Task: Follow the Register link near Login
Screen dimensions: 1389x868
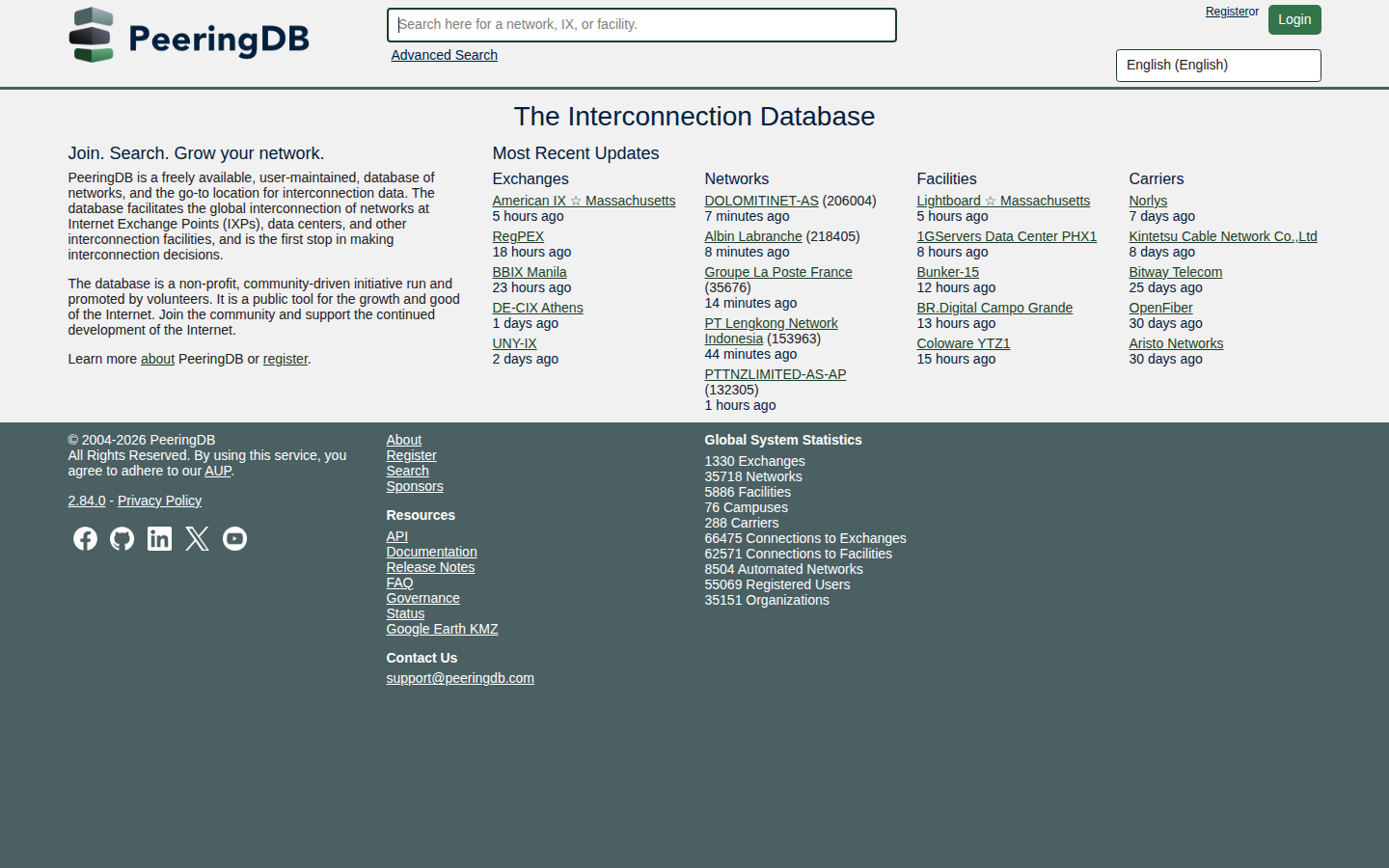Action: point(1227,12)
